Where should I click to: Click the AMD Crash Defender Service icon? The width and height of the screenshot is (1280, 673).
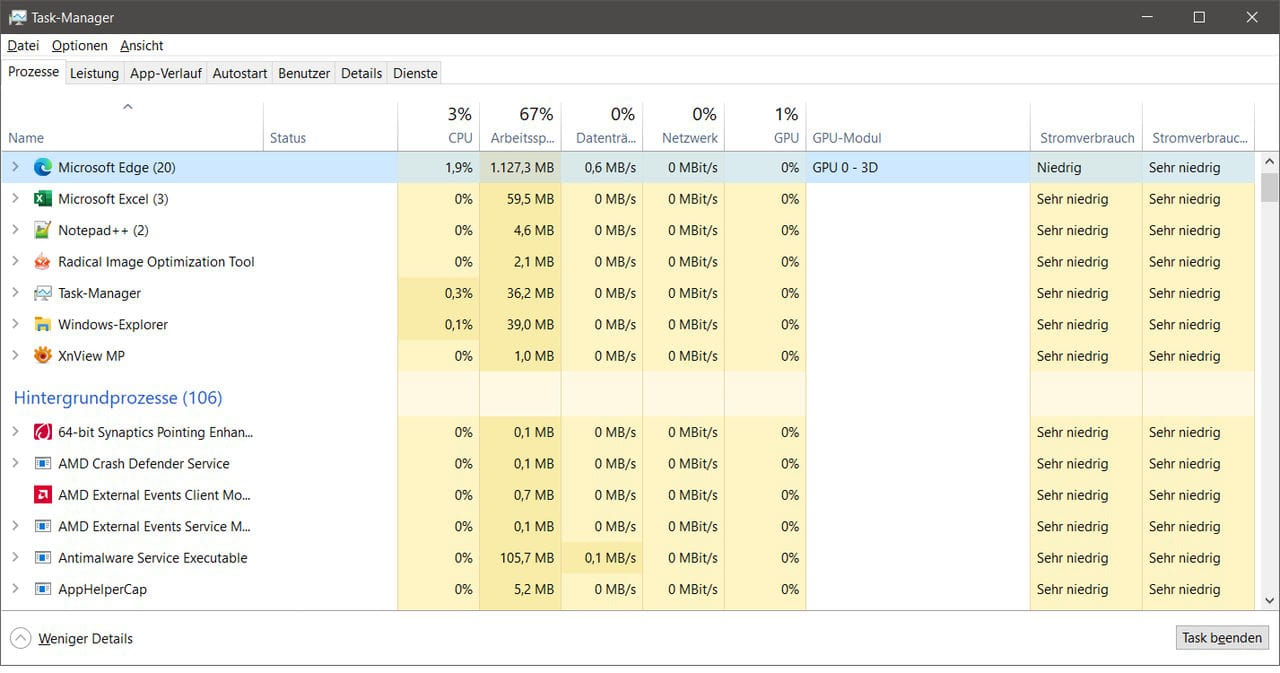tap(42, 464)
